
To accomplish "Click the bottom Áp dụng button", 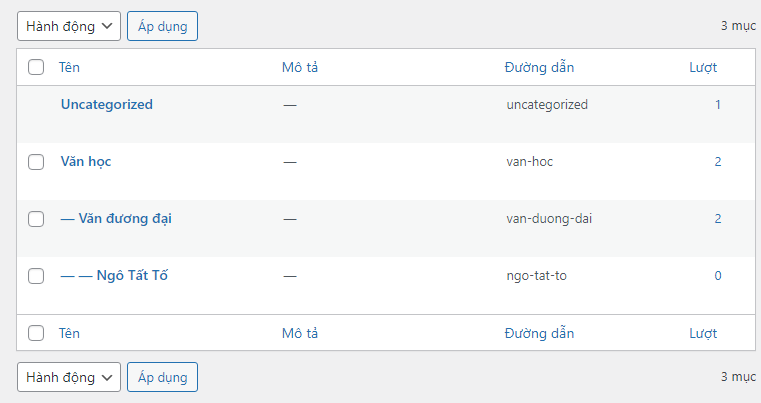I will click(162, 377).
